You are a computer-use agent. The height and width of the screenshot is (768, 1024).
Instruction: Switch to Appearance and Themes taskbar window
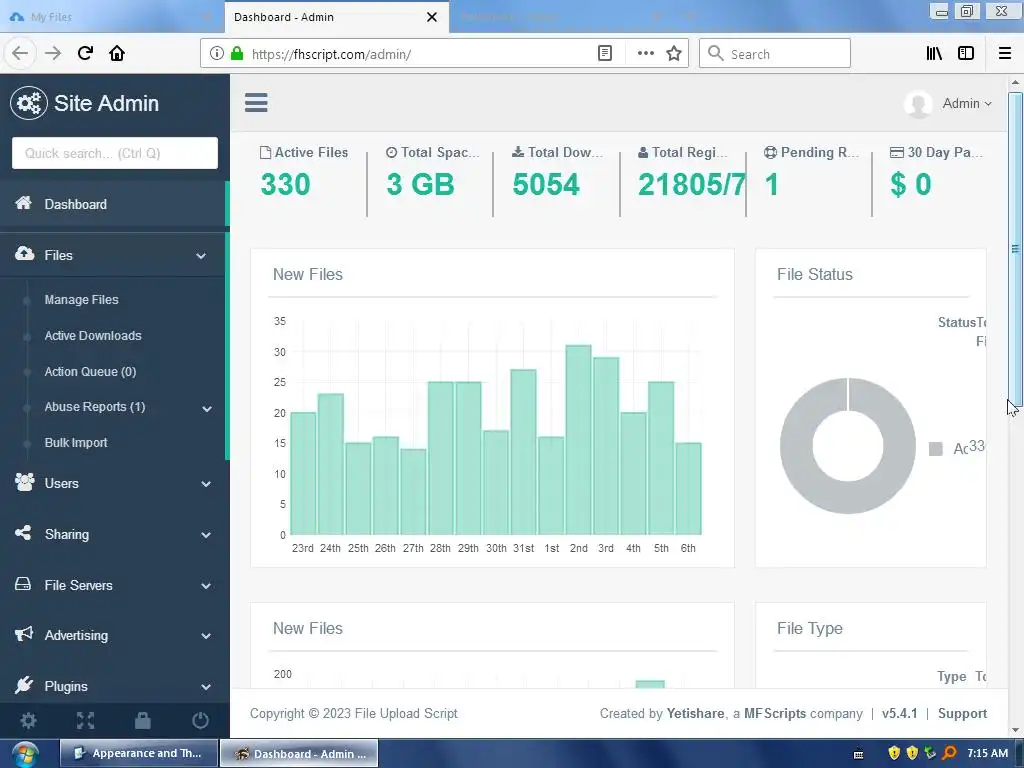[139, 754]
